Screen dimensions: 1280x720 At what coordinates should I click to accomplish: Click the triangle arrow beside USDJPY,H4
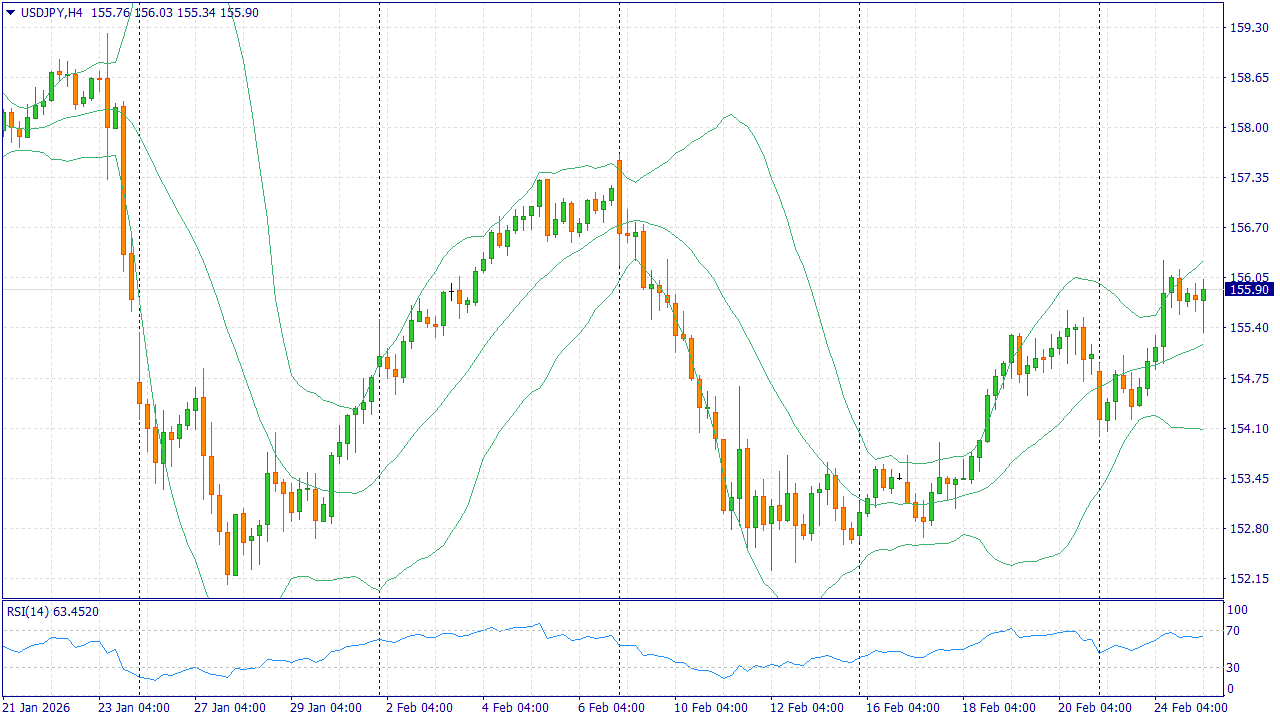[11, 12]
